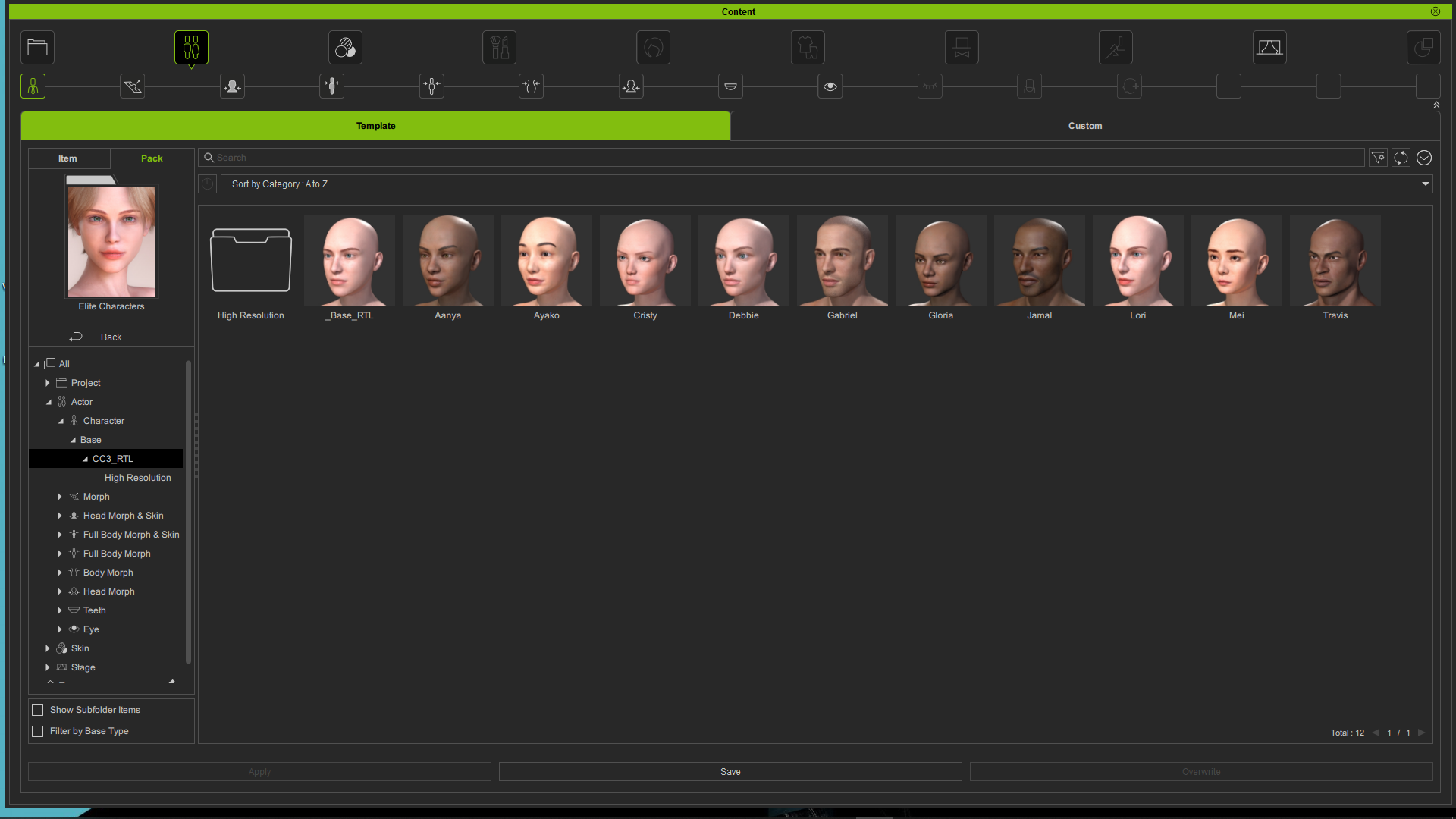Open the search filter icon
The height and width of the screenshot is (819, 1456).
point(1378,158)
